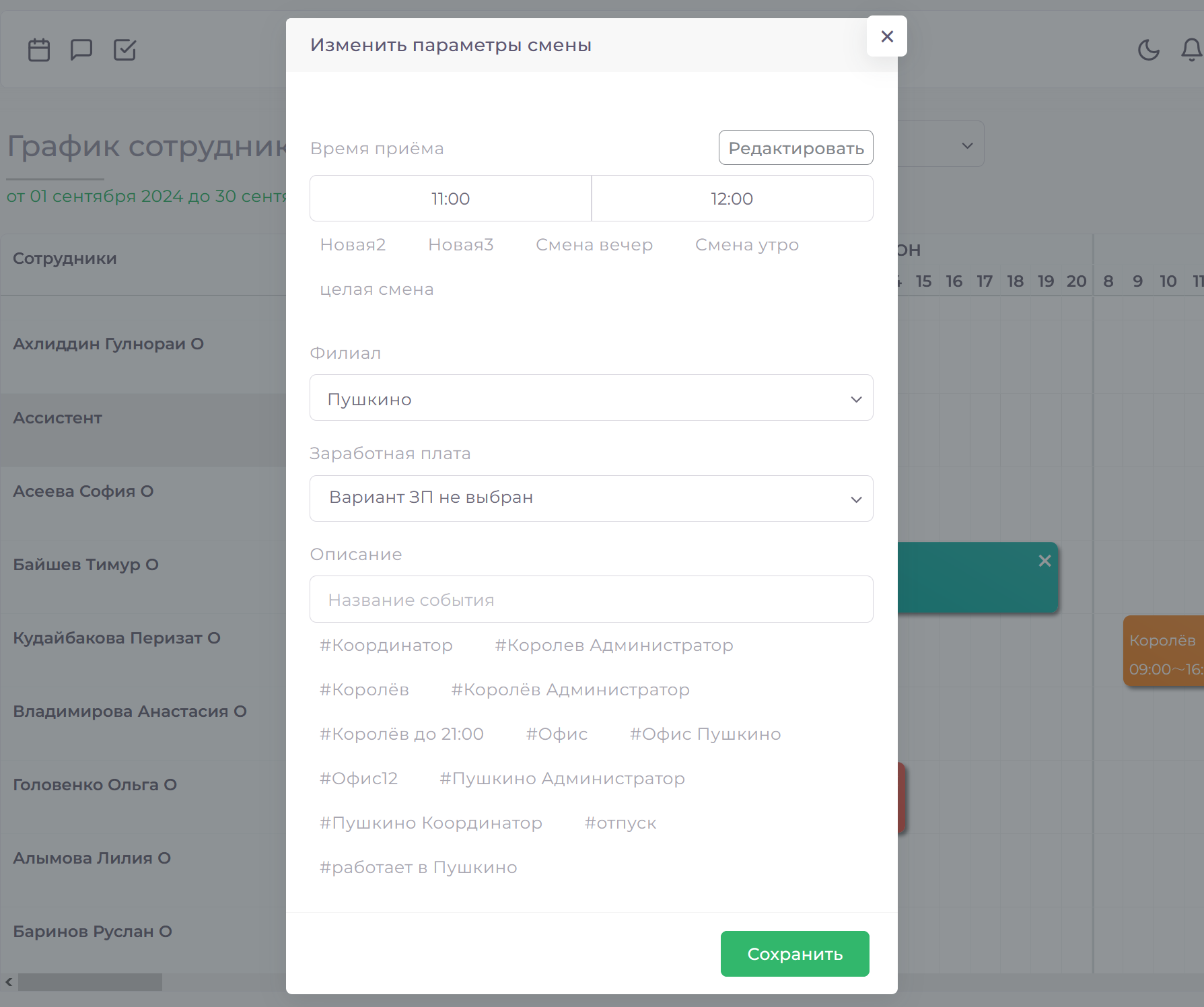Open the orange Королёв shift block

point(1163,652)
